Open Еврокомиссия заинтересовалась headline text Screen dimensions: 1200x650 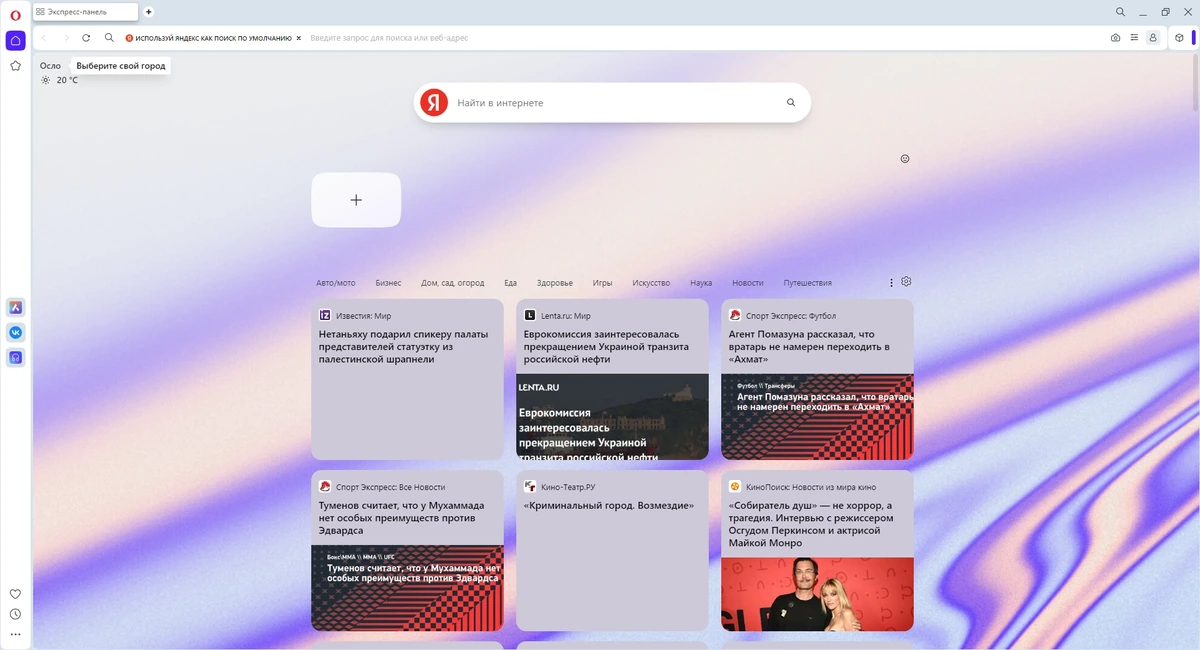pyautogui.click(x=606, y=346)
